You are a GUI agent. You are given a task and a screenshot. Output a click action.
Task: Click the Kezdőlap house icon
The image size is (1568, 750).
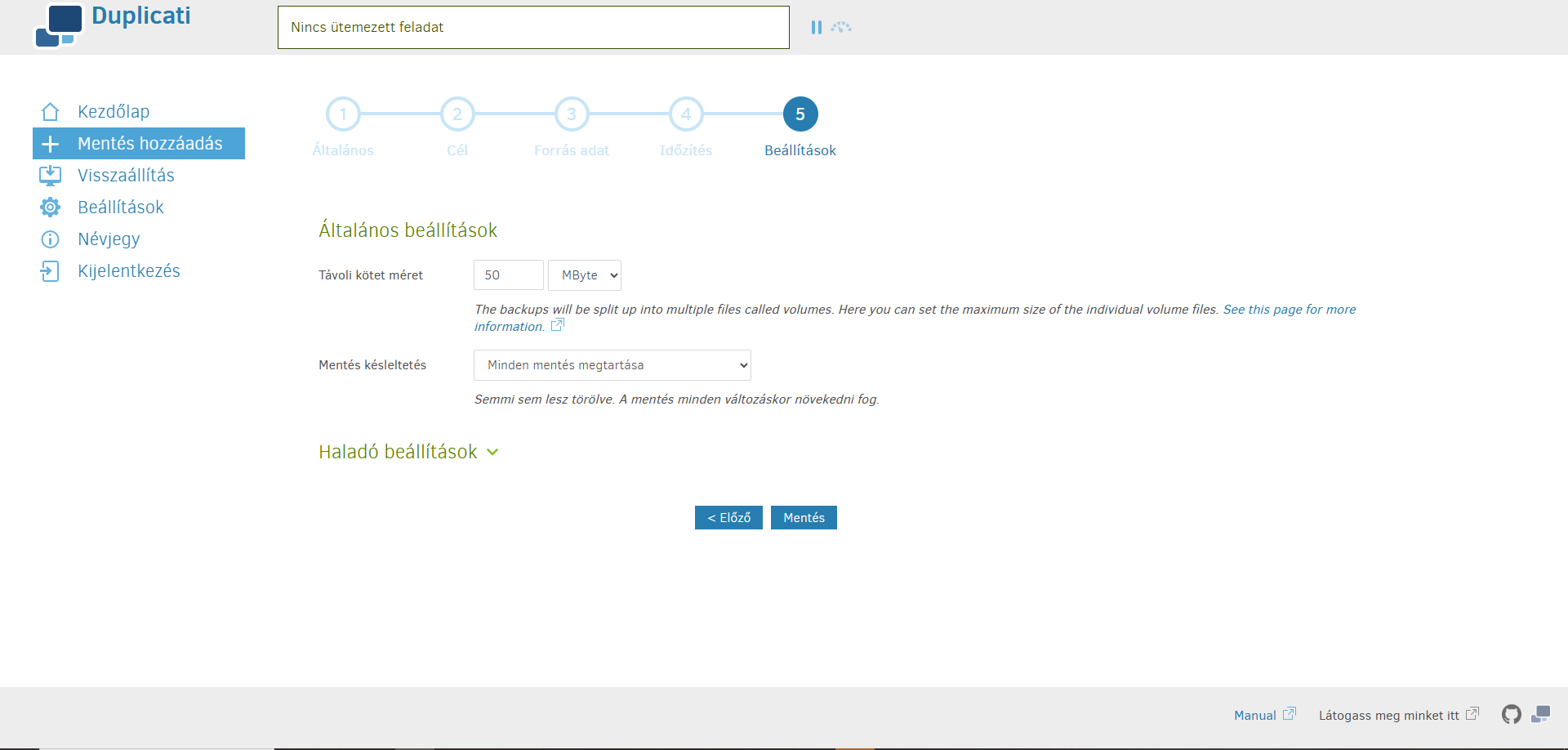(x=50, y=112)
